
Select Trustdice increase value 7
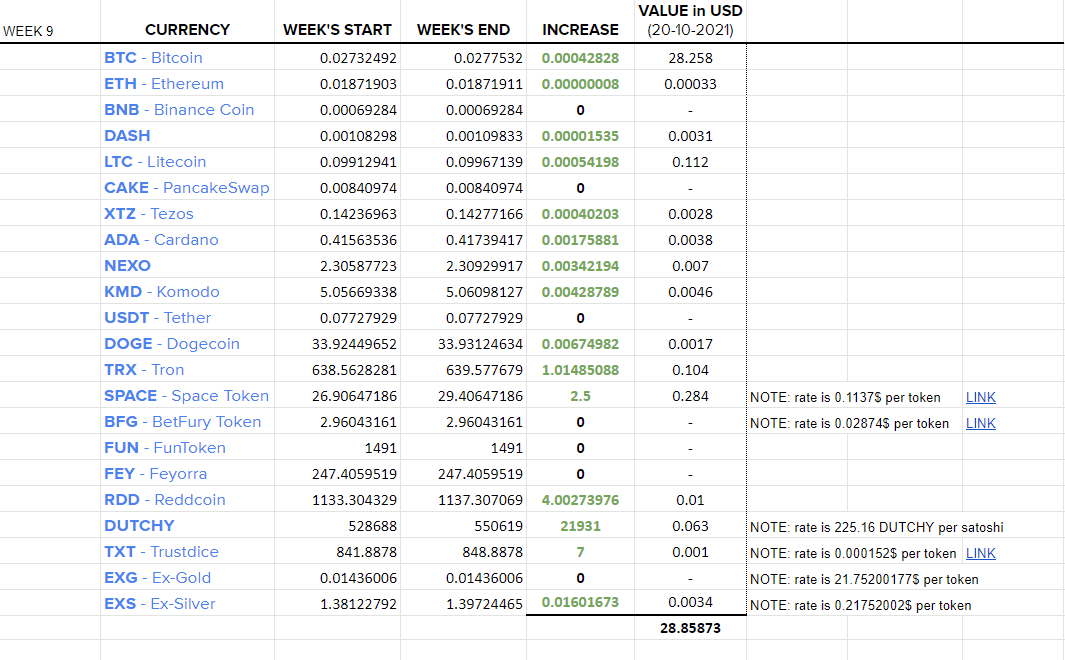(x=581, y=552)
